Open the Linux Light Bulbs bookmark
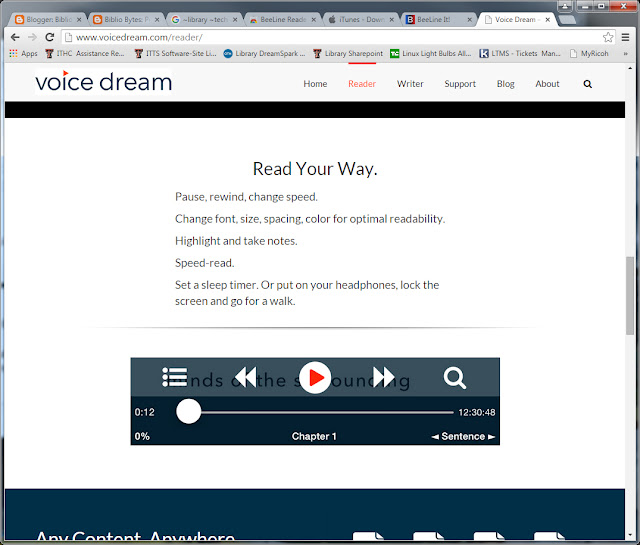 pyautogui.click(x=431, y=53)
